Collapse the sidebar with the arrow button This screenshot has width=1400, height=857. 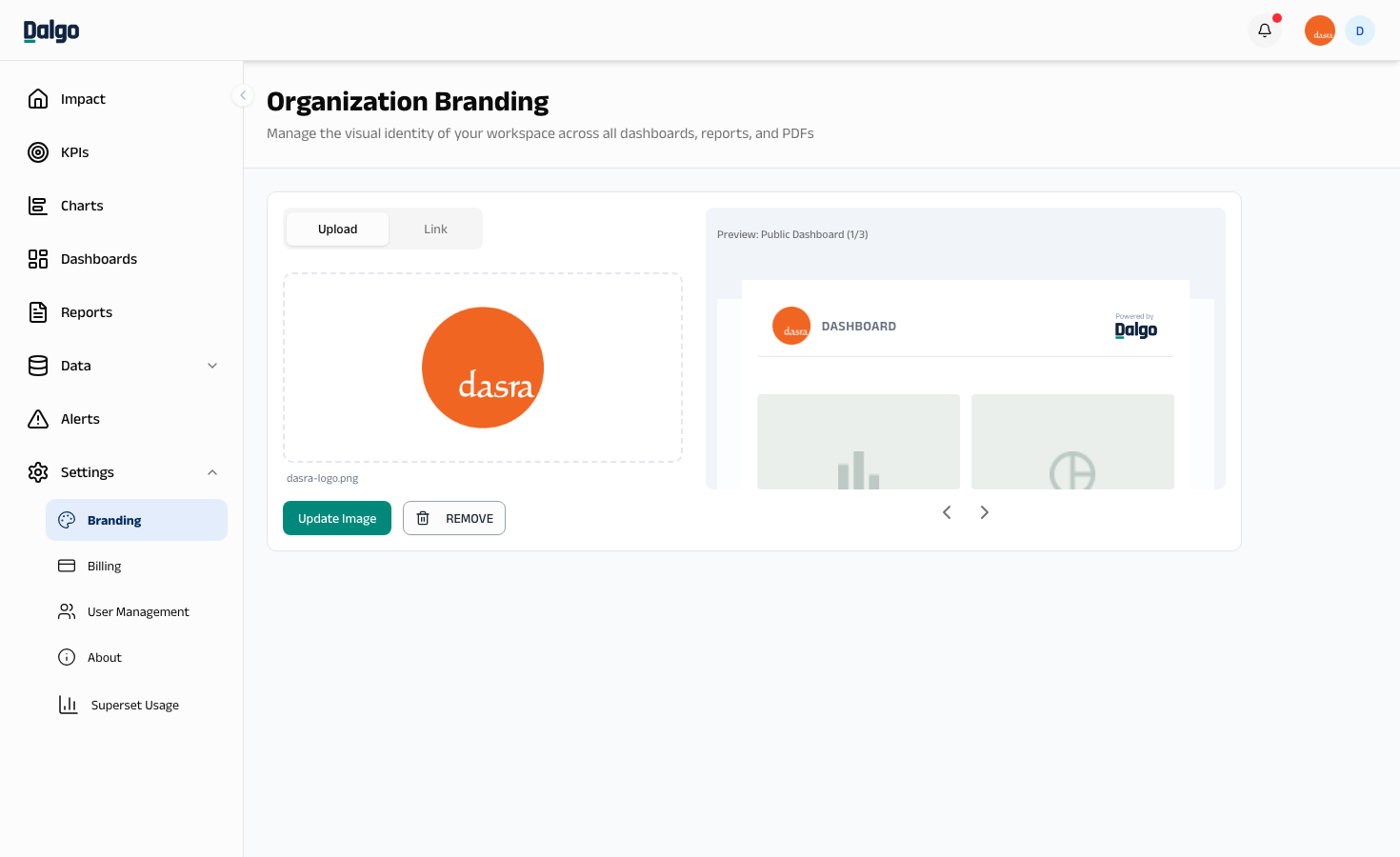pos(243,95)
